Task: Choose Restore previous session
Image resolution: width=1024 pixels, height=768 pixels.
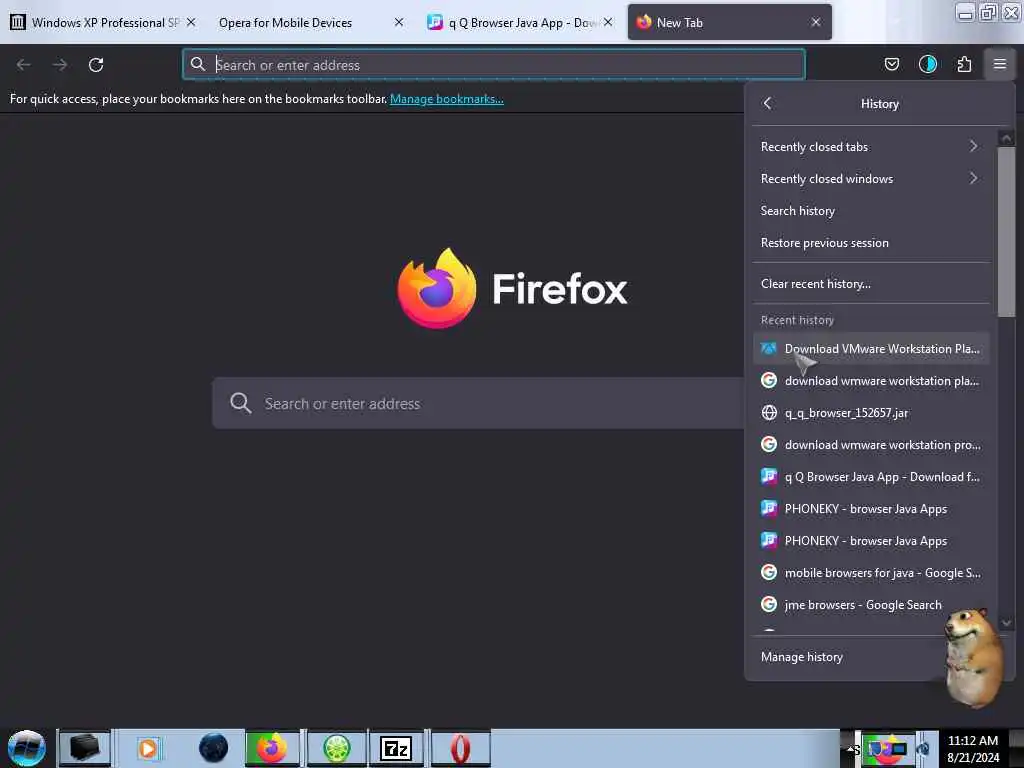Action: pos(871,243)
